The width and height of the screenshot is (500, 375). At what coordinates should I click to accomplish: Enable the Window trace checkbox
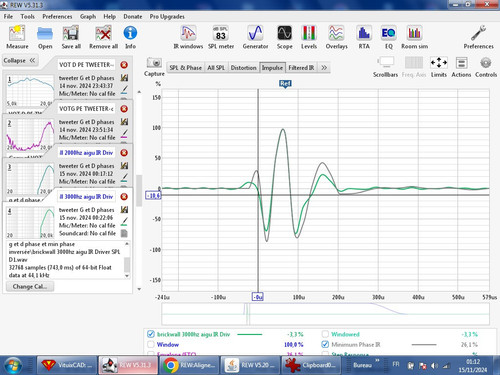[151, 344]
